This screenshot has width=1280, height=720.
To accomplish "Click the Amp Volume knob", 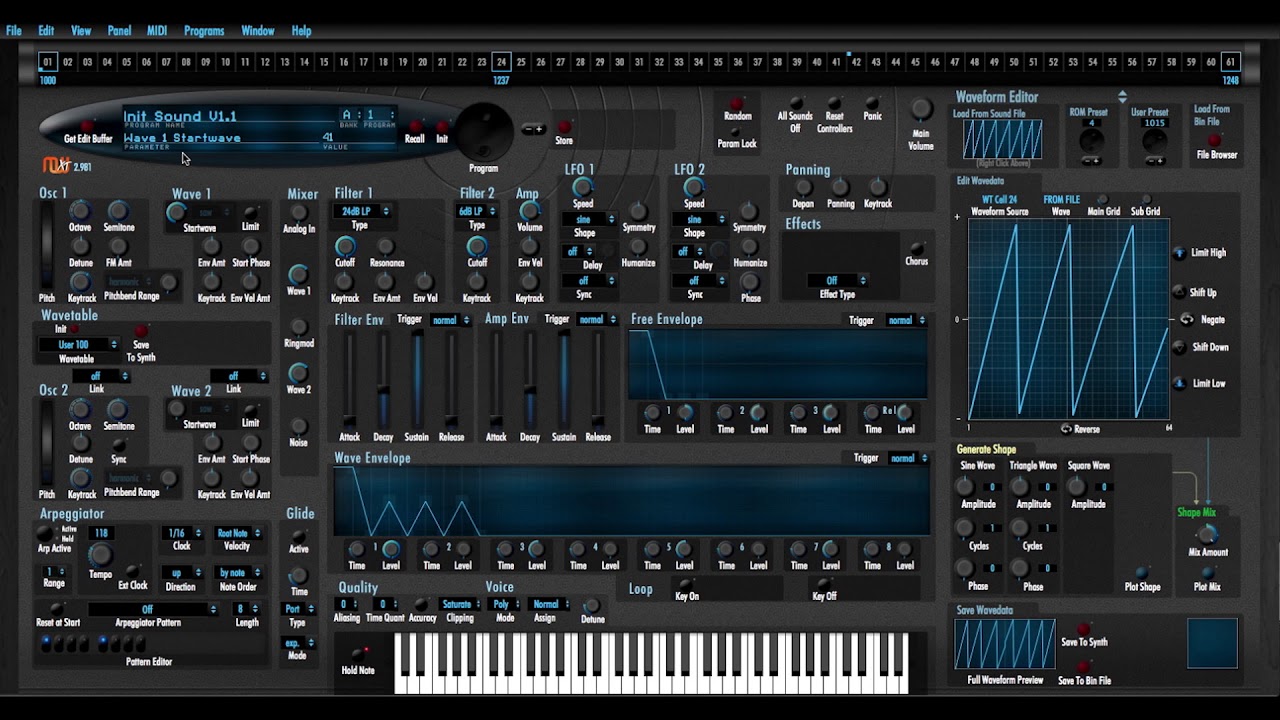I will (x=530, y=211).
